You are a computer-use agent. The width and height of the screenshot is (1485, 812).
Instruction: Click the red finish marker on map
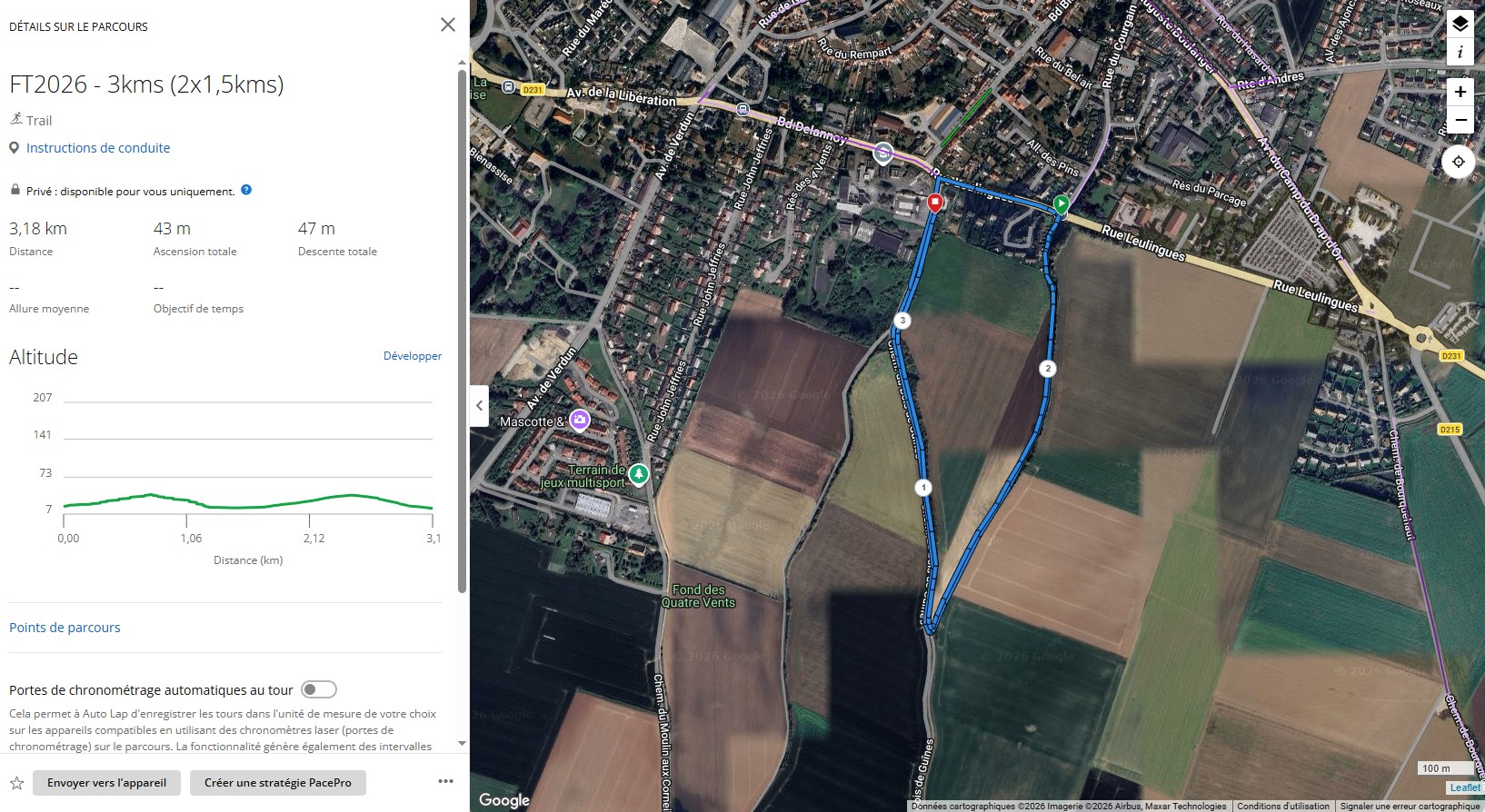coord(934,202)
